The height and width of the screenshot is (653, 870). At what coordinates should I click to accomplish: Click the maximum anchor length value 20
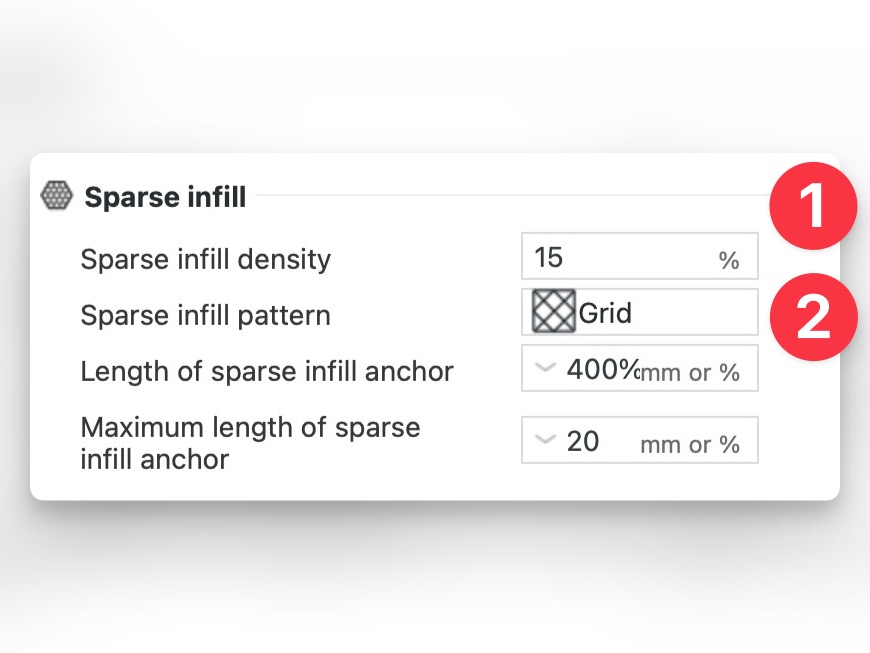pyautogui.click(x=583, y=441)
